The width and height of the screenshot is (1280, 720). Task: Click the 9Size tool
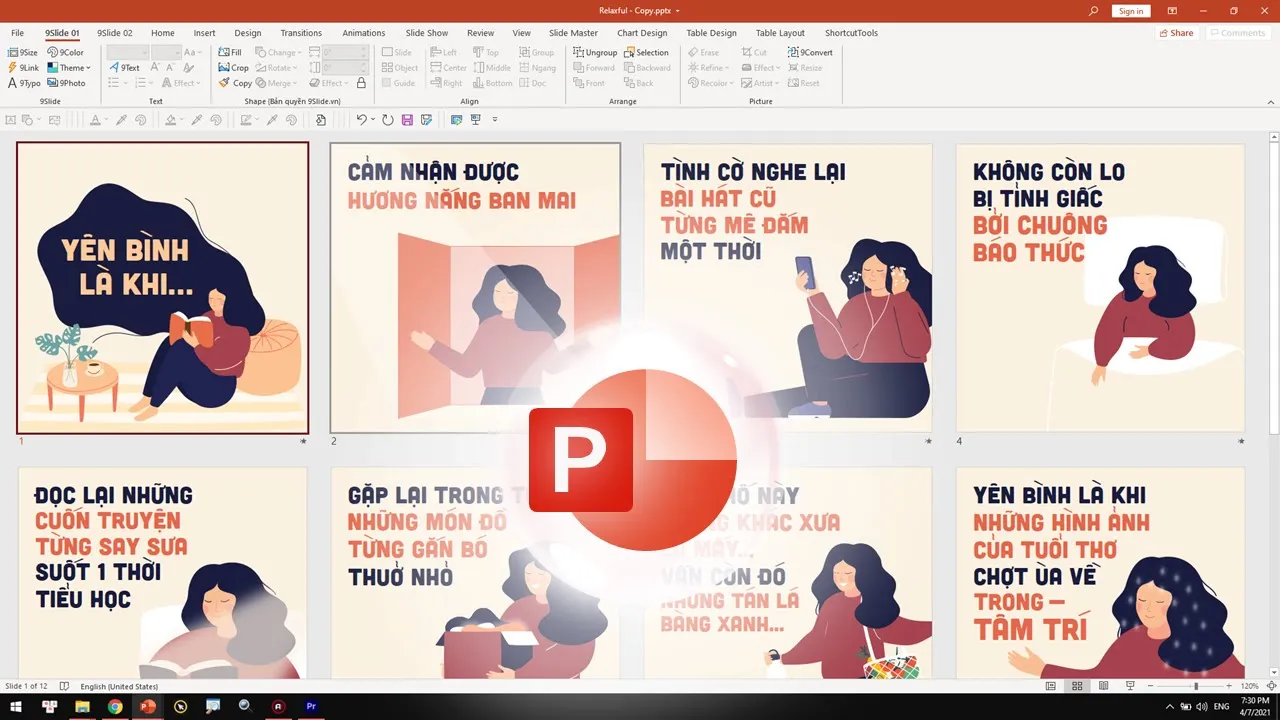[22, 52]
